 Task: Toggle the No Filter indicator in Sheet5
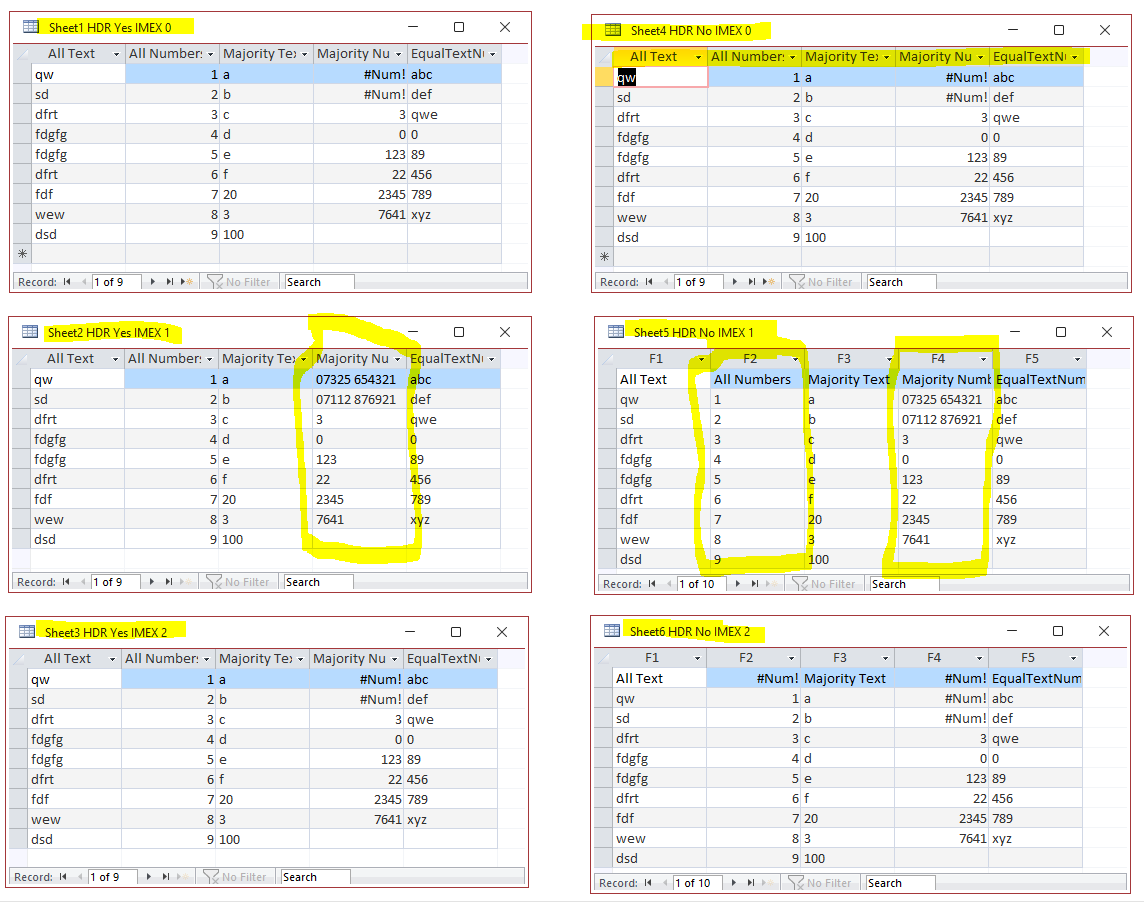(824, 584)
